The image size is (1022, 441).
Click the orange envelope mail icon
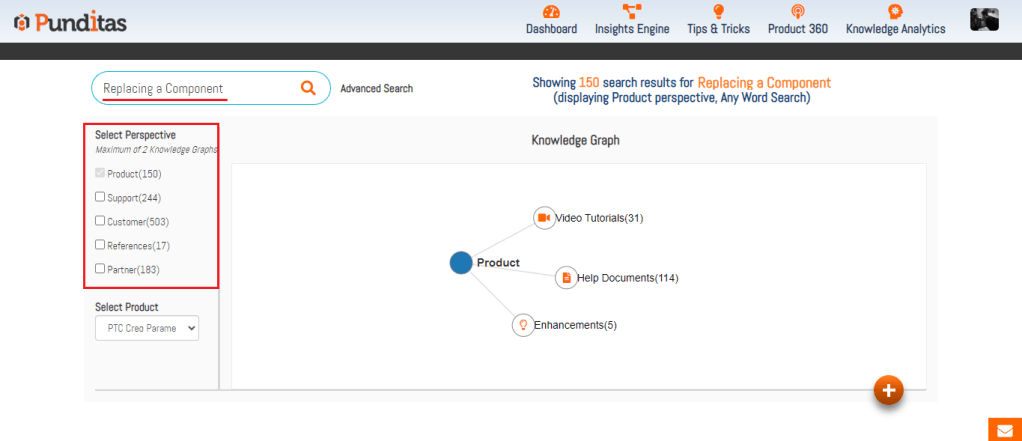(x=1004, y=430)
